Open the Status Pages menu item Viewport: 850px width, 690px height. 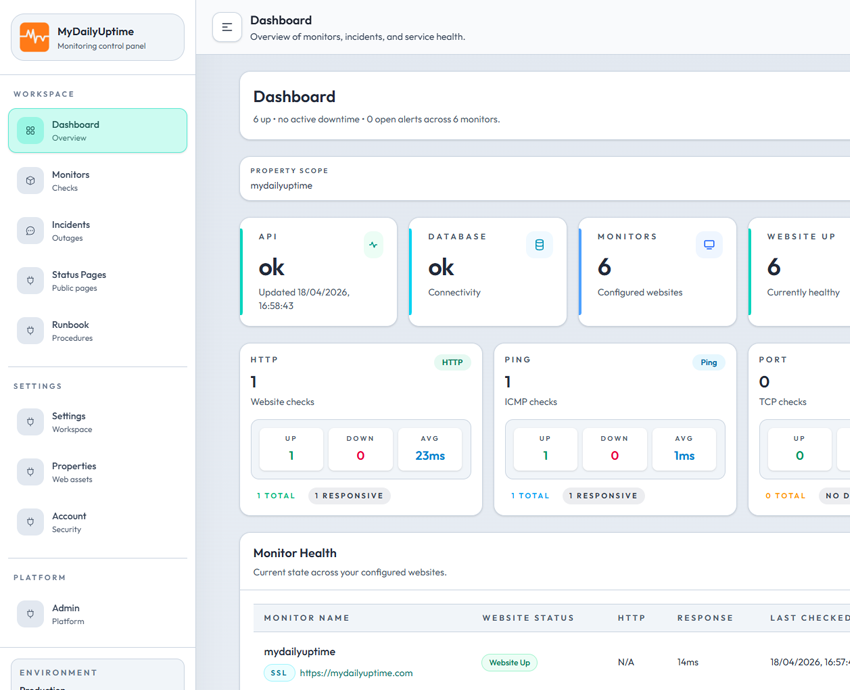[98, 281]
